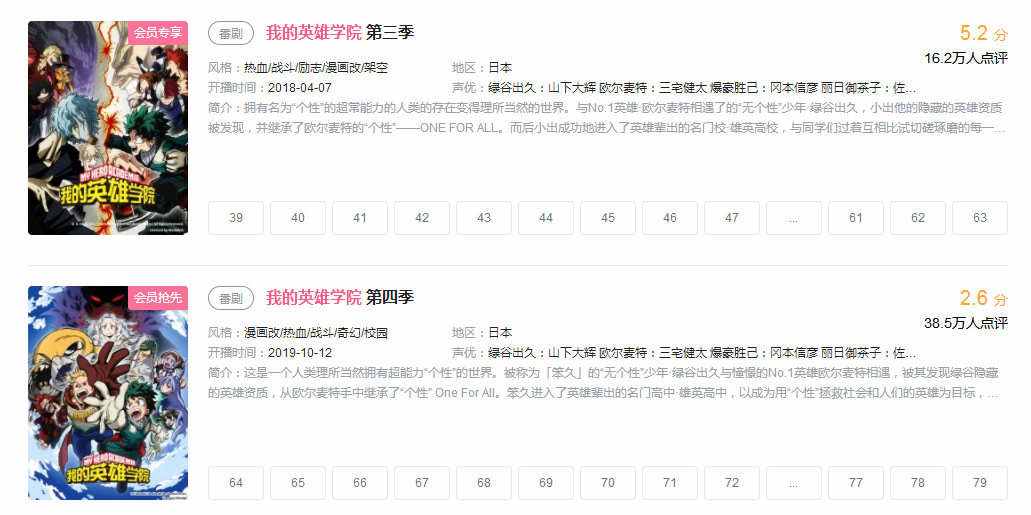Image resolution: width=1031 pixels, height=515 pixels.
Task: Play episode 46
Action: pos(670,218)
